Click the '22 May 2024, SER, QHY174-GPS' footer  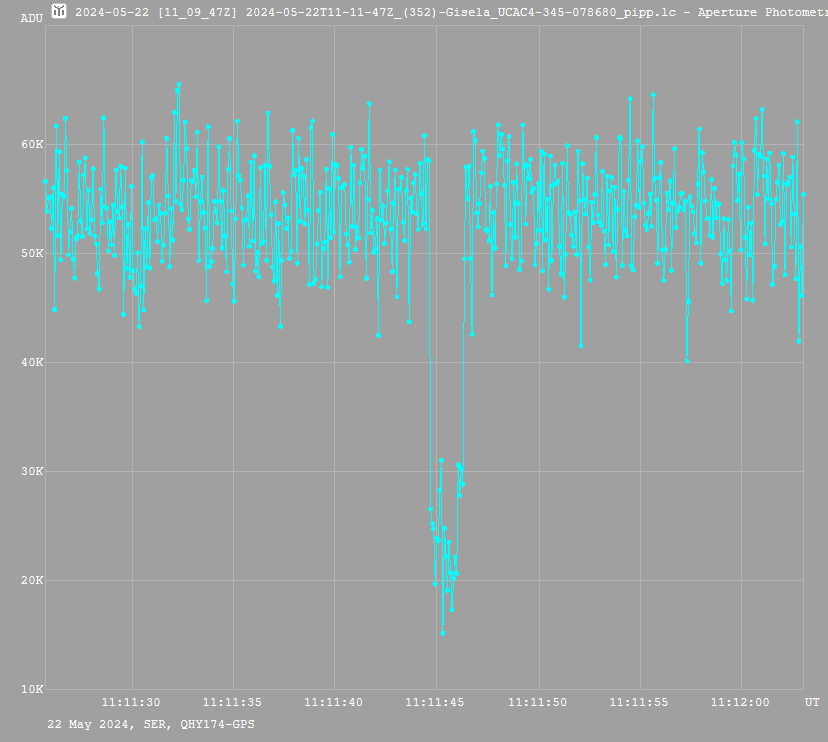tap(151, 724)
